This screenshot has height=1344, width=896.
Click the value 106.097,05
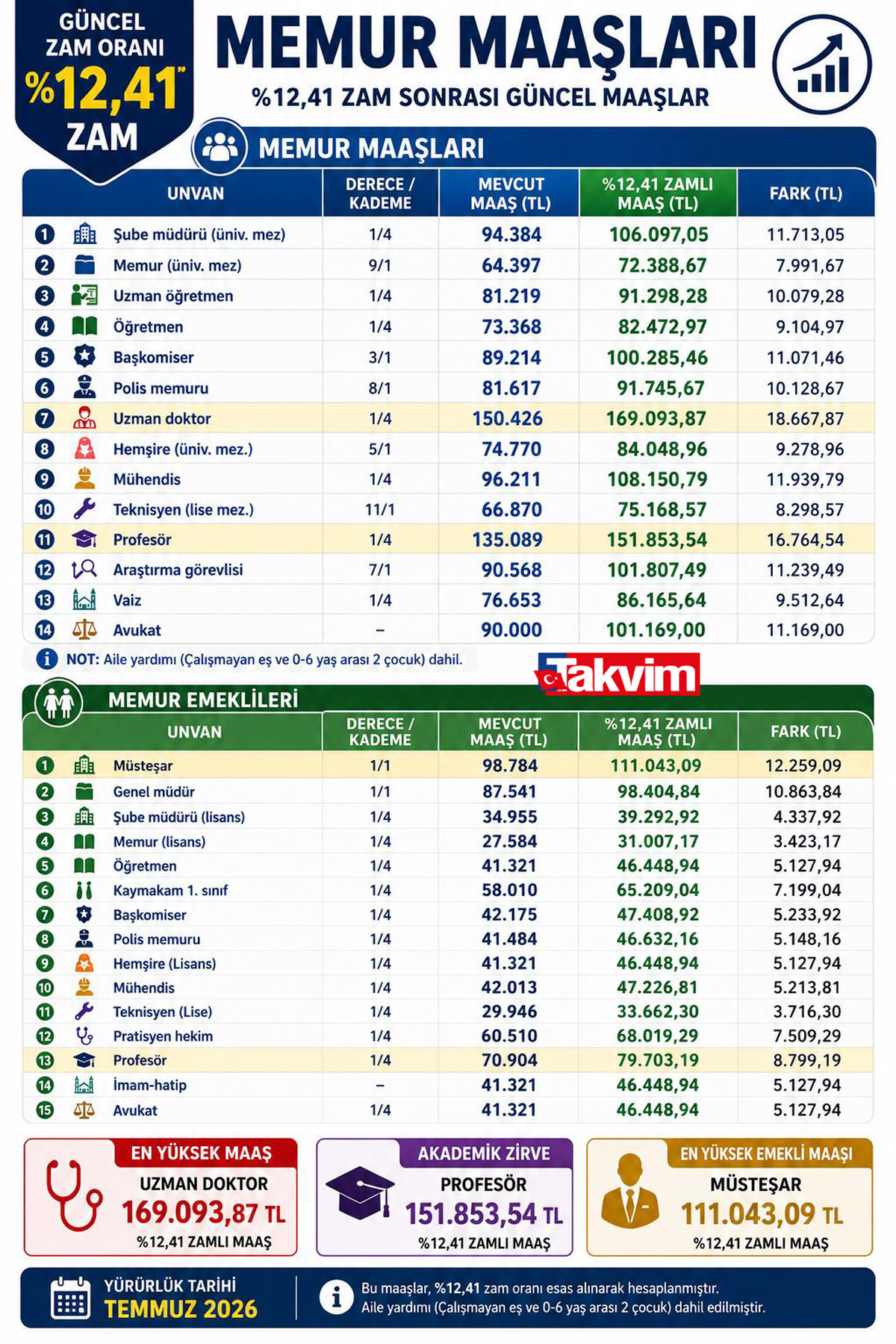659,234
